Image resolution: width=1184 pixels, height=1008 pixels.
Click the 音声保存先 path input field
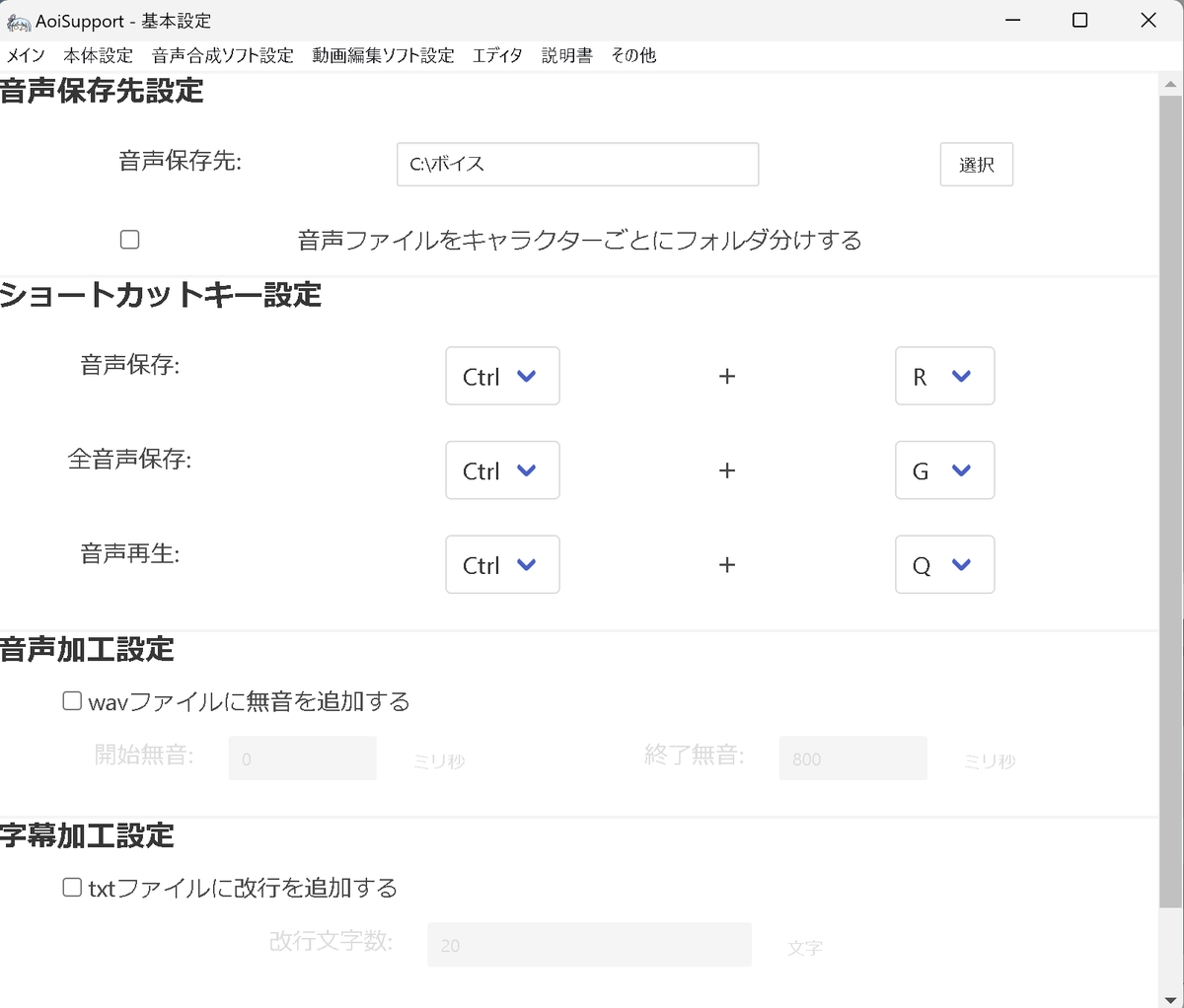coord(578,164)
